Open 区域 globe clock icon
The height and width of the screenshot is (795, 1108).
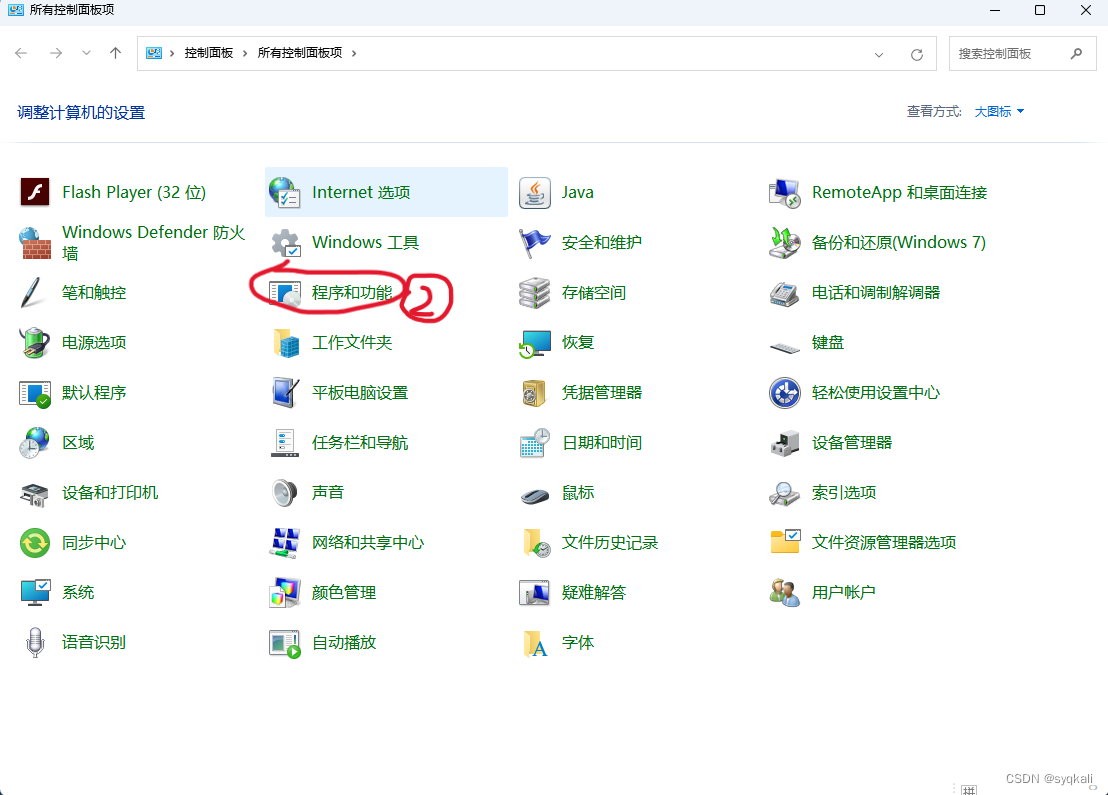(x=35, y=443)
